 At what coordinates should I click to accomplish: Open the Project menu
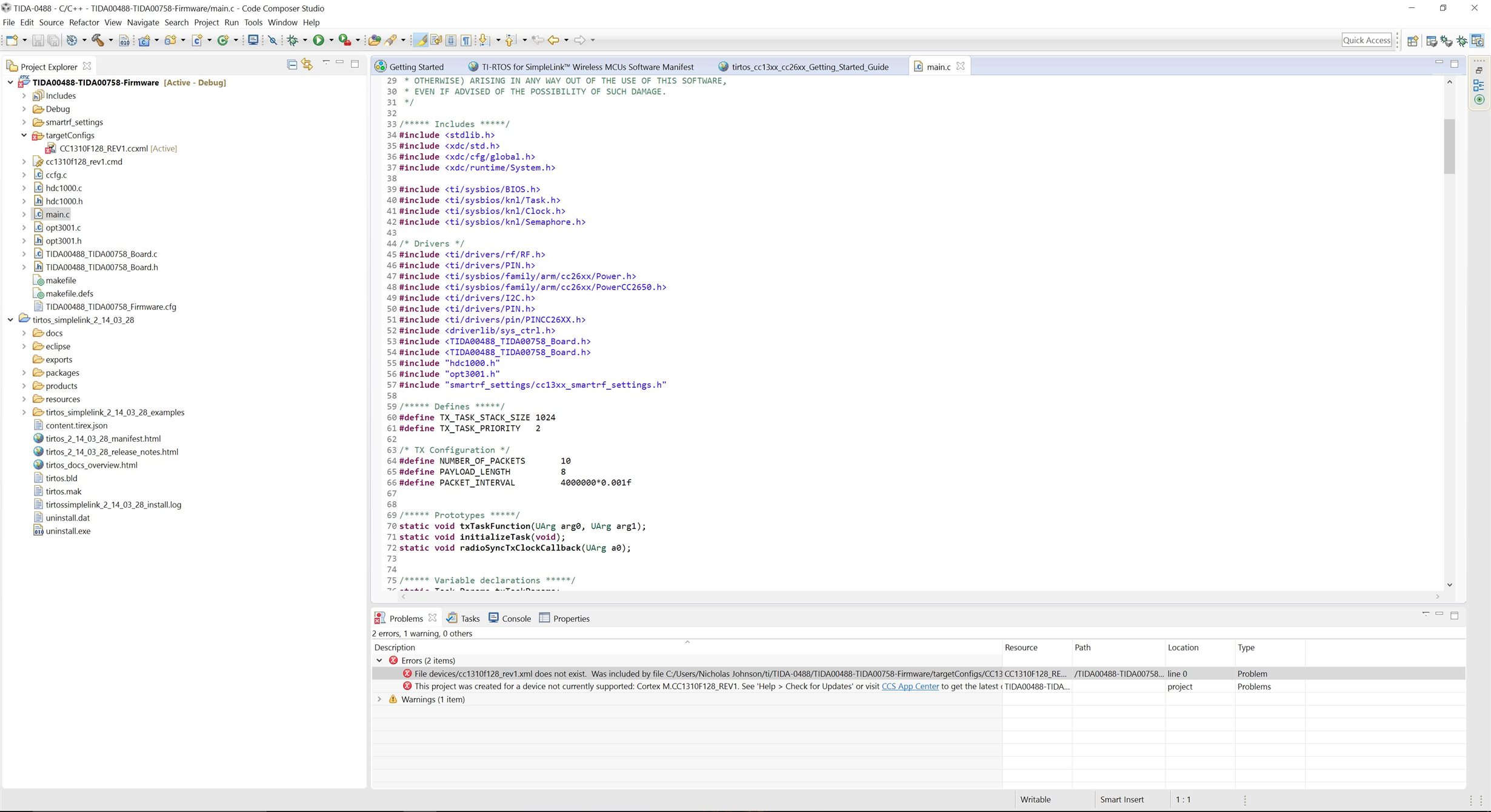click(206, 22)
